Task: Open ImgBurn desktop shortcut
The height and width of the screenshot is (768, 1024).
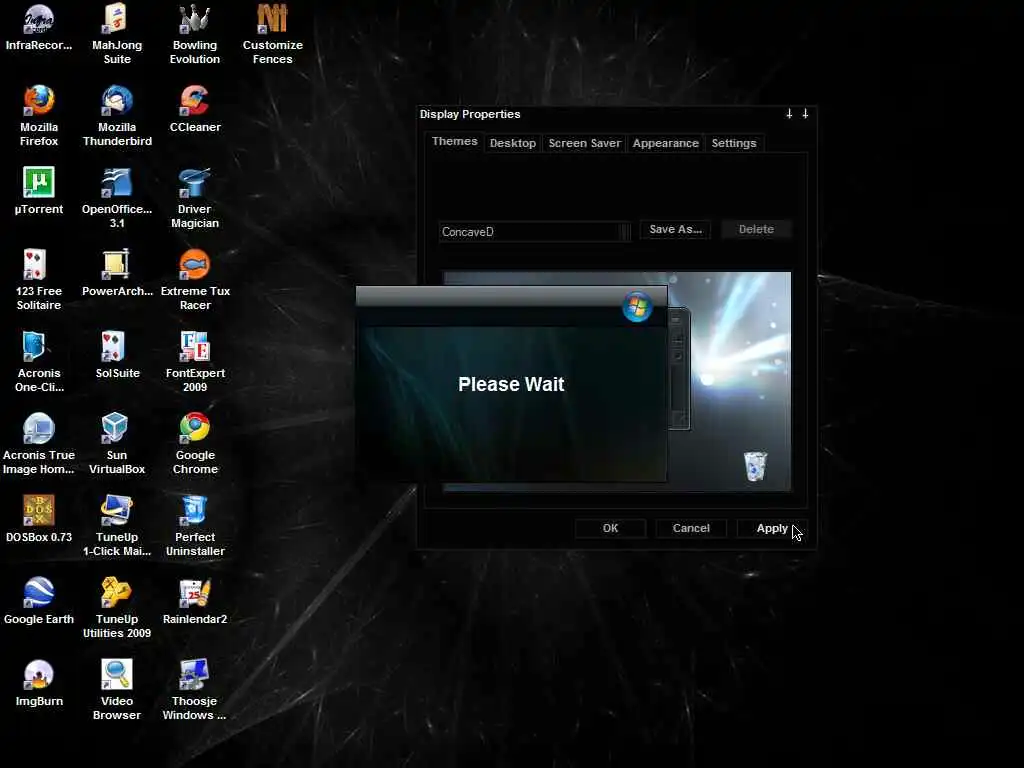Action: [x=39, y=682]
